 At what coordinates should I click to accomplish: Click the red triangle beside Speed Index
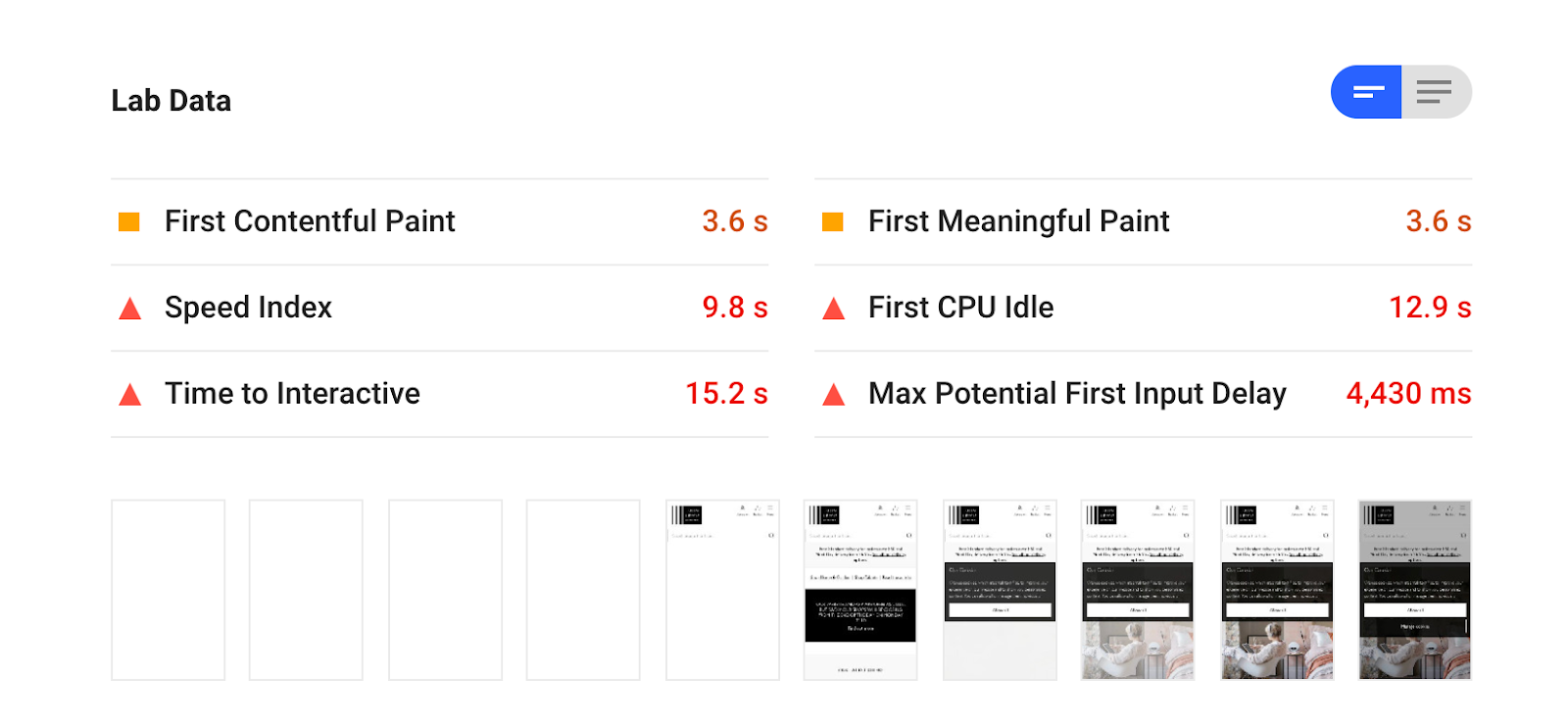click(129, 309)
